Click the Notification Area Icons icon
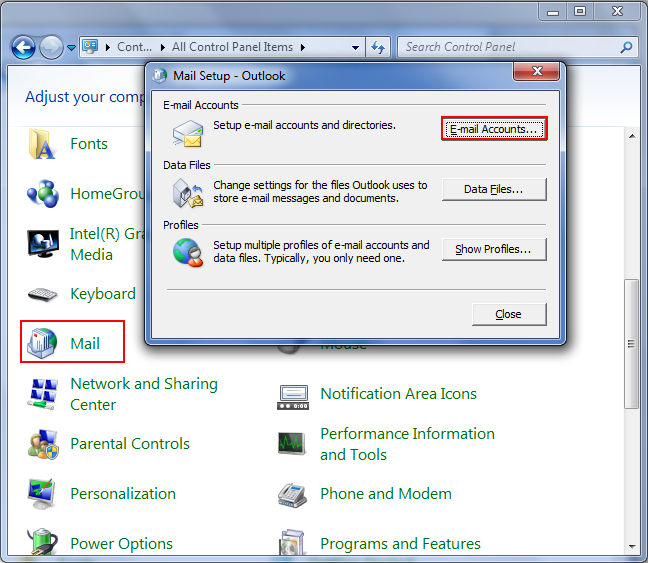Viewport: 648px width, 563px height. (292, 394)
